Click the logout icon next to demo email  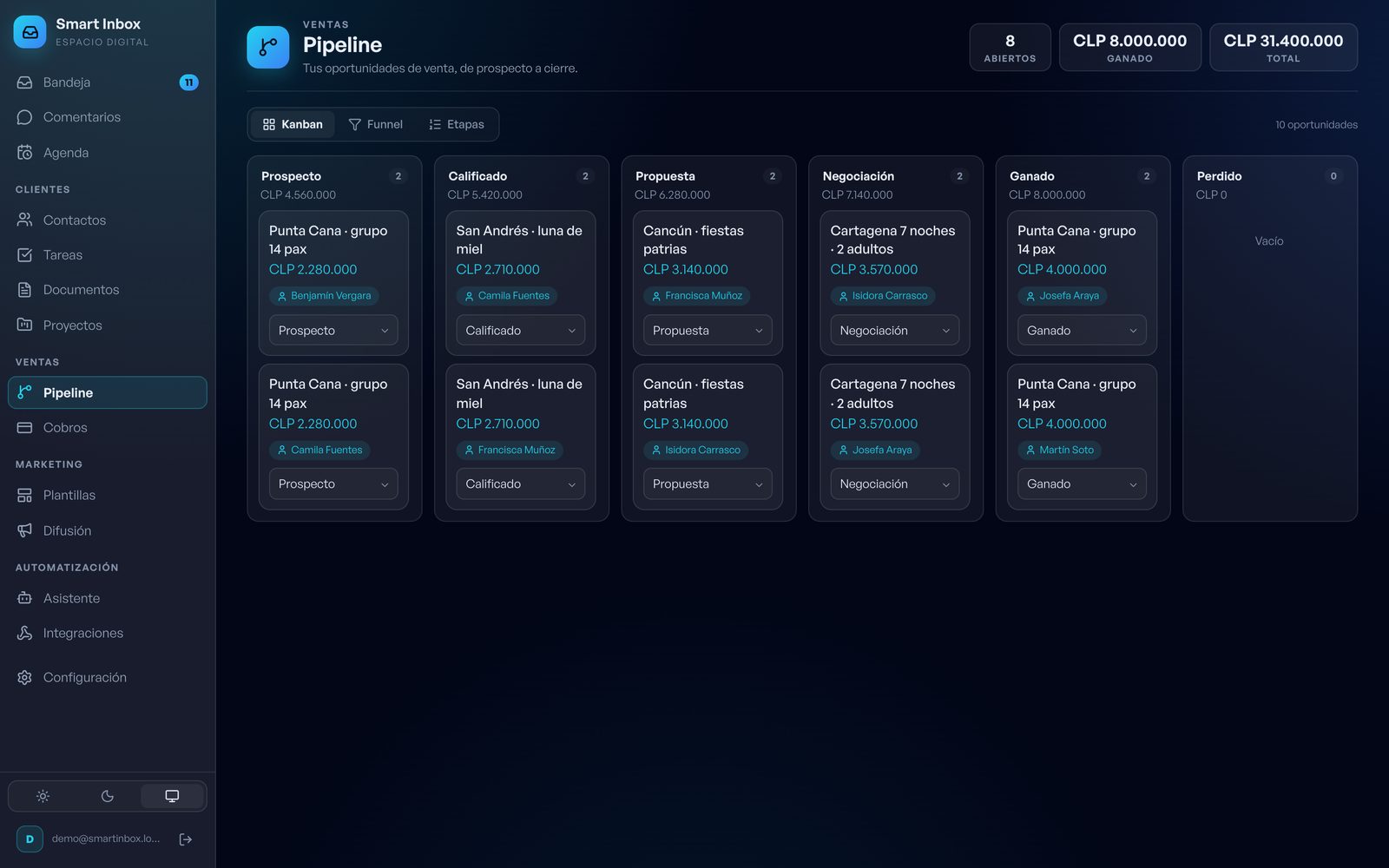(x=186, y=839)
